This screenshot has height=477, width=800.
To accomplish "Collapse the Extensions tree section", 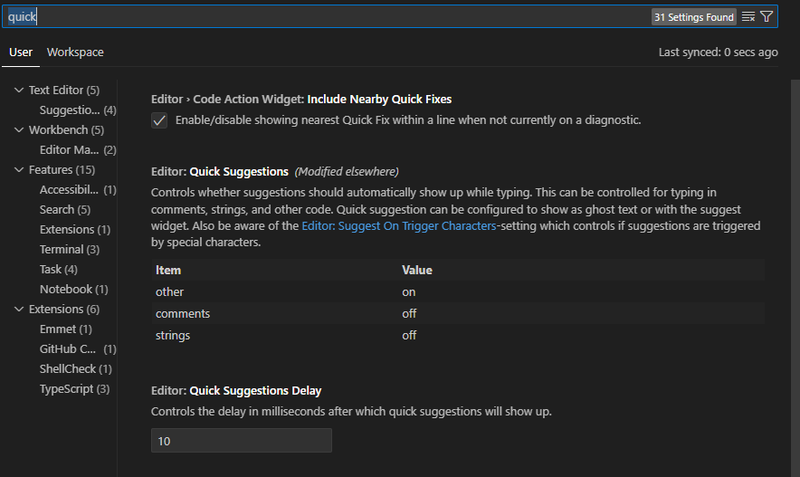I will point(19,309).
